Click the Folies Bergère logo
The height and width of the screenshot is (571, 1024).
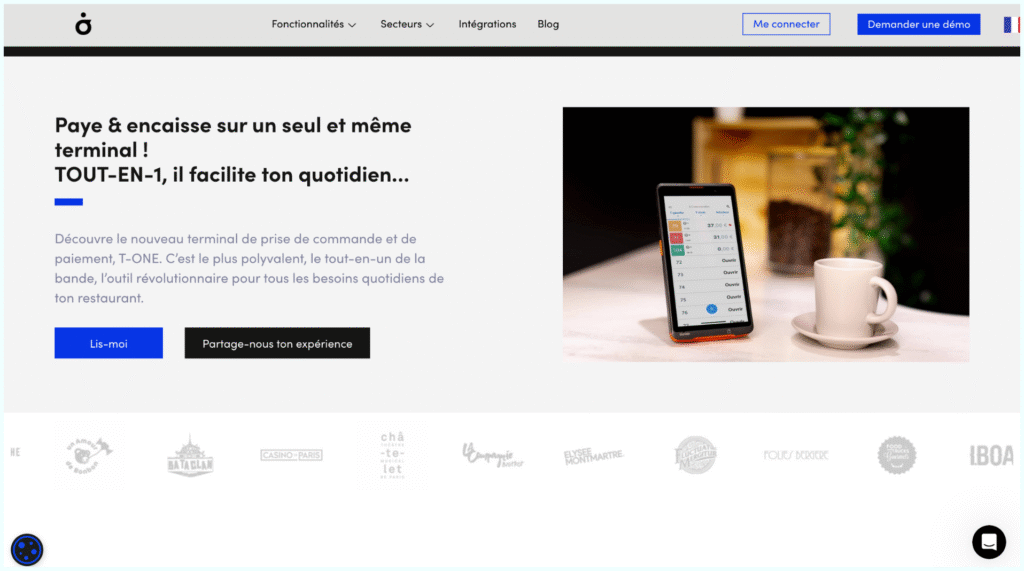(x=795, y=455)
